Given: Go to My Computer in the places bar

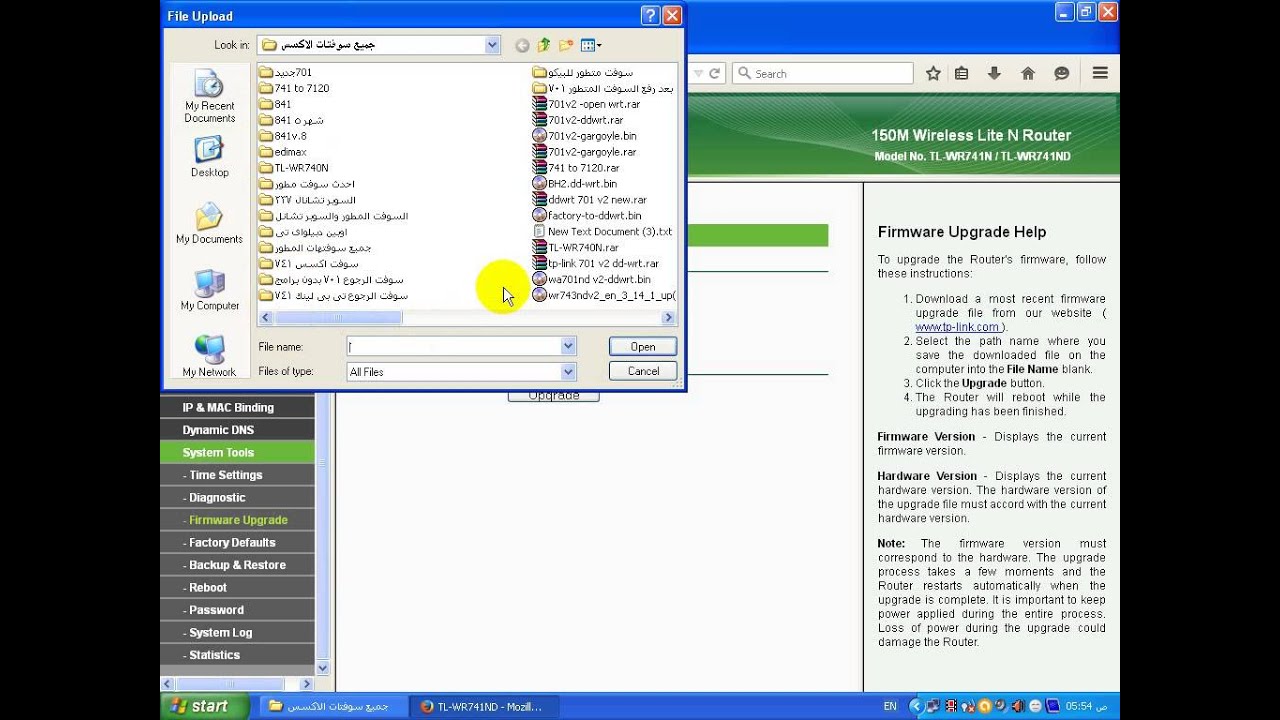Looking at the screenshot, I should pyautogui.click(x=210, y=291).
